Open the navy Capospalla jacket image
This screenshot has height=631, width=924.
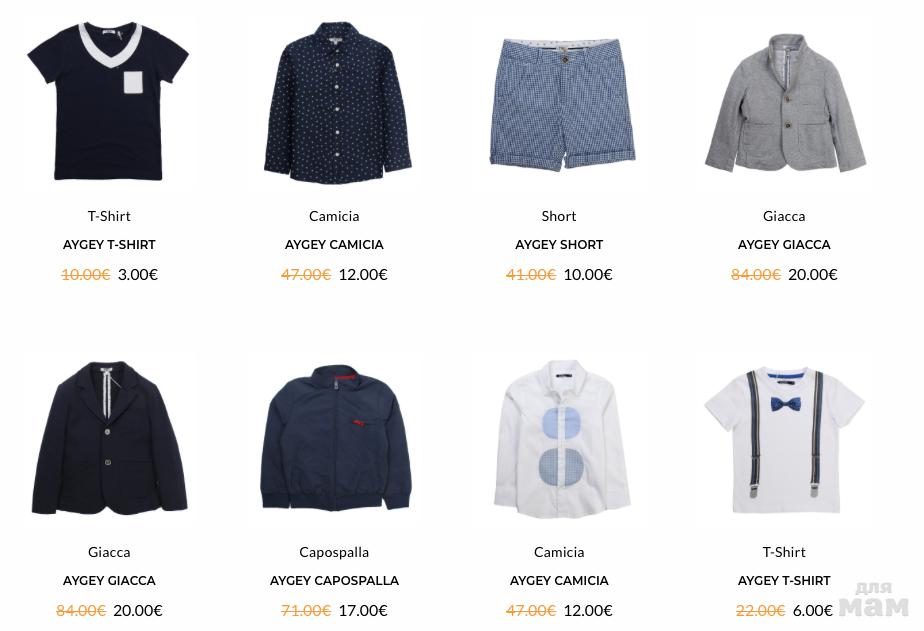coord(335,438)
